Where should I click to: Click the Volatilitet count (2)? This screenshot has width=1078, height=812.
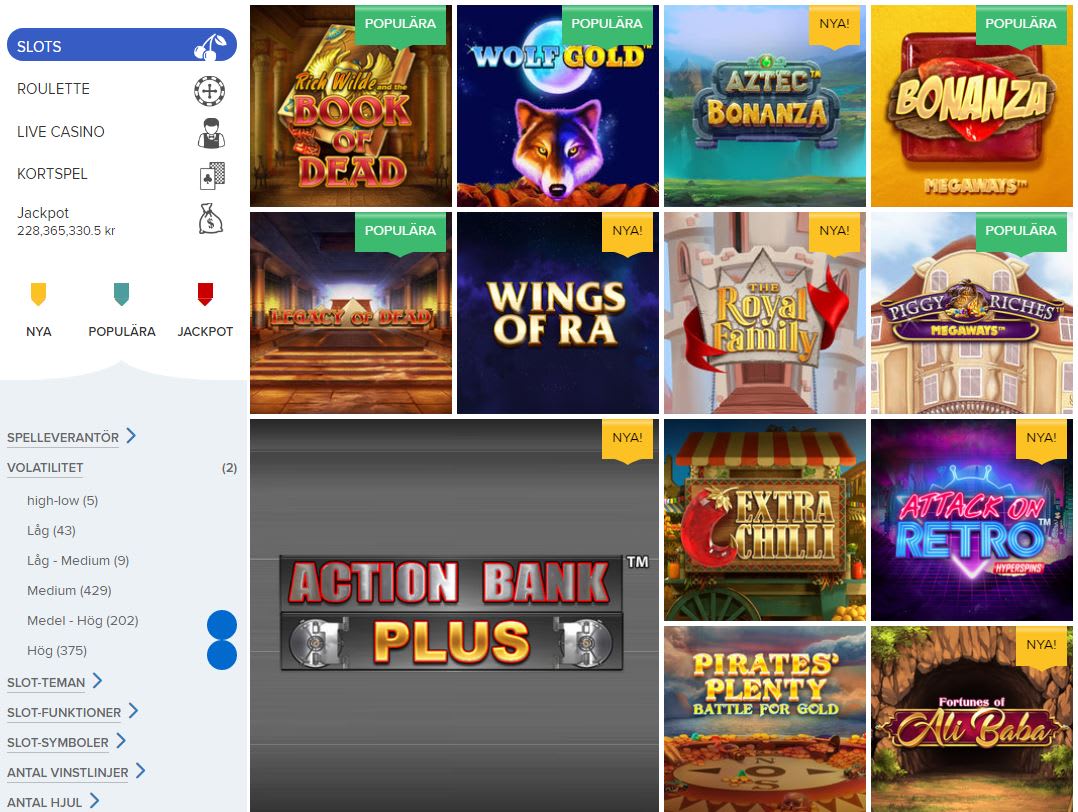229,468
